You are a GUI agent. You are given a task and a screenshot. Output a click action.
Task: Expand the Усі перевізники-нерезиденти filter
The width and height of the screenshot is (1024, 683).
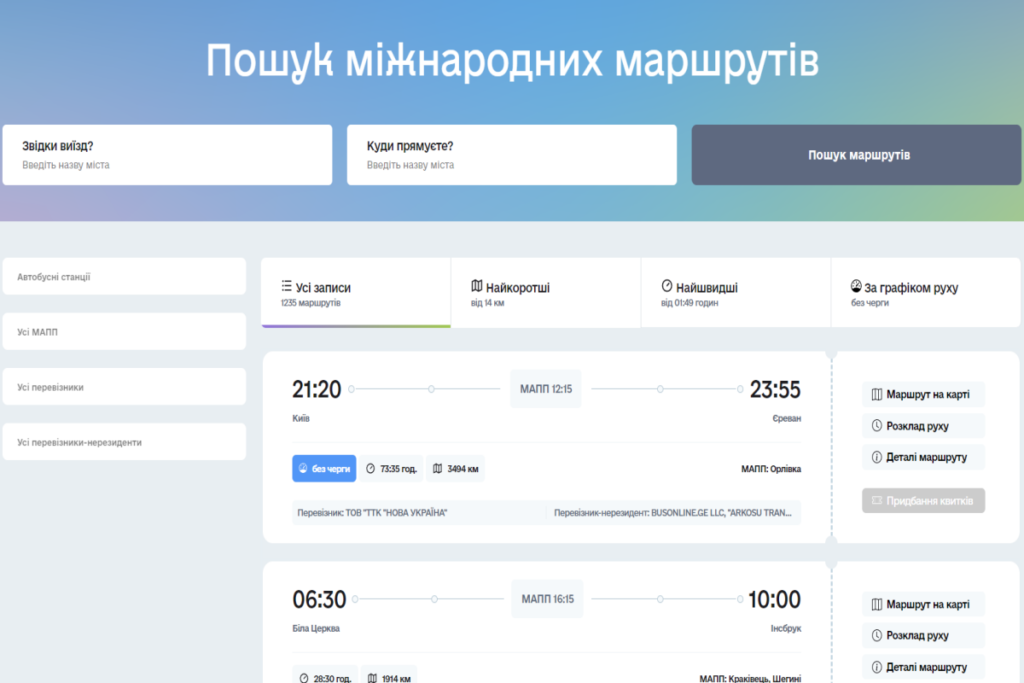coord(124,441)
